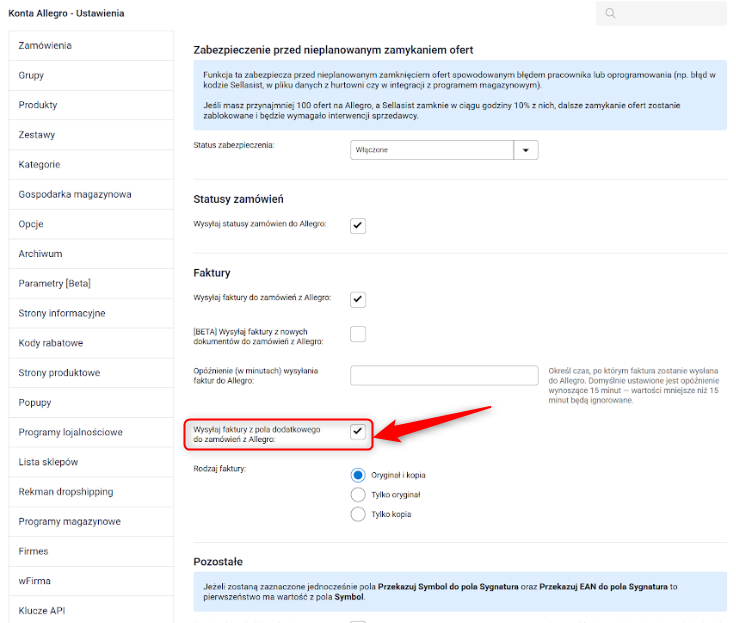Open Rekman dropshipping settings
The width and height of the screenshot is (736, 623).
pyautogui.click(x=66, y=492)
